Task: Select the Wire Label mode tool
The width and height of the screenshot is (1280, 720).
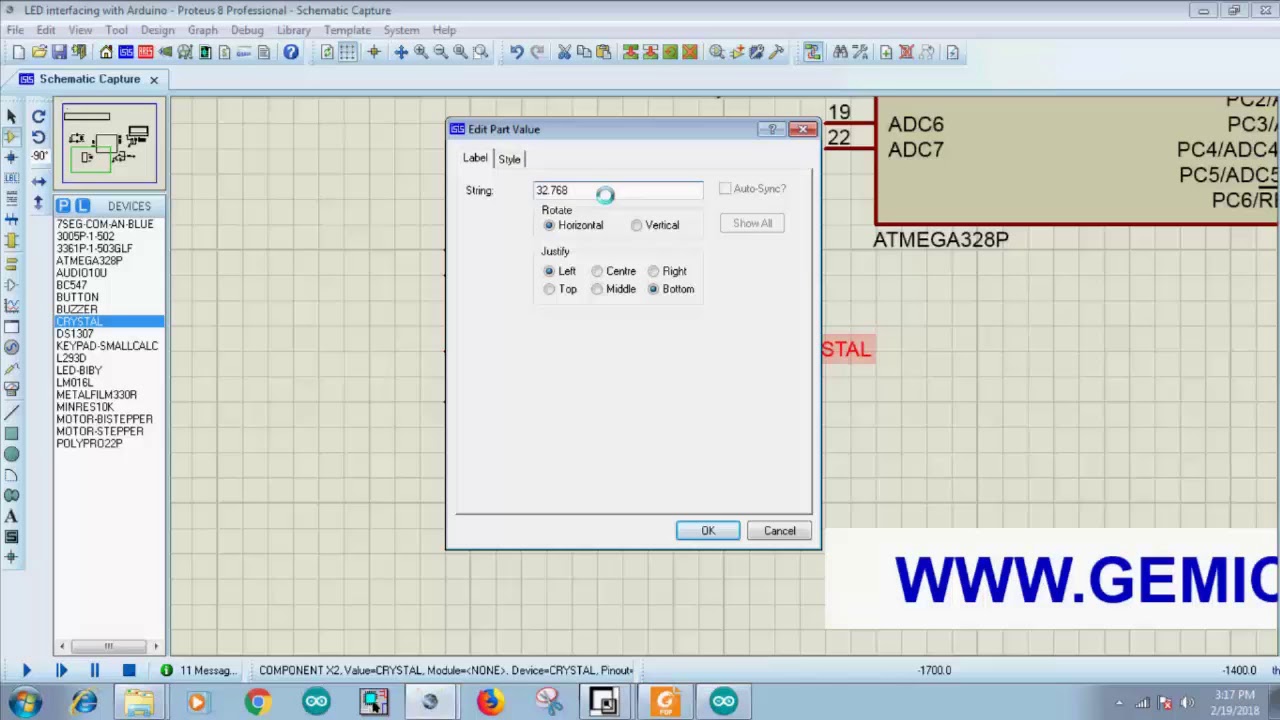Action: [11, 177]
